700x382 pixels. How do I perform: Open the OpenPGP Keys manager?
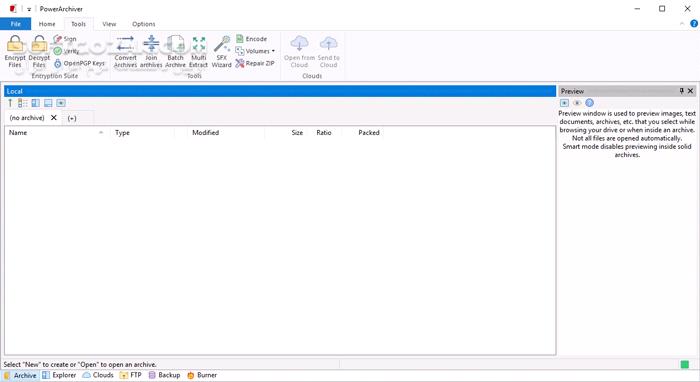79,63
